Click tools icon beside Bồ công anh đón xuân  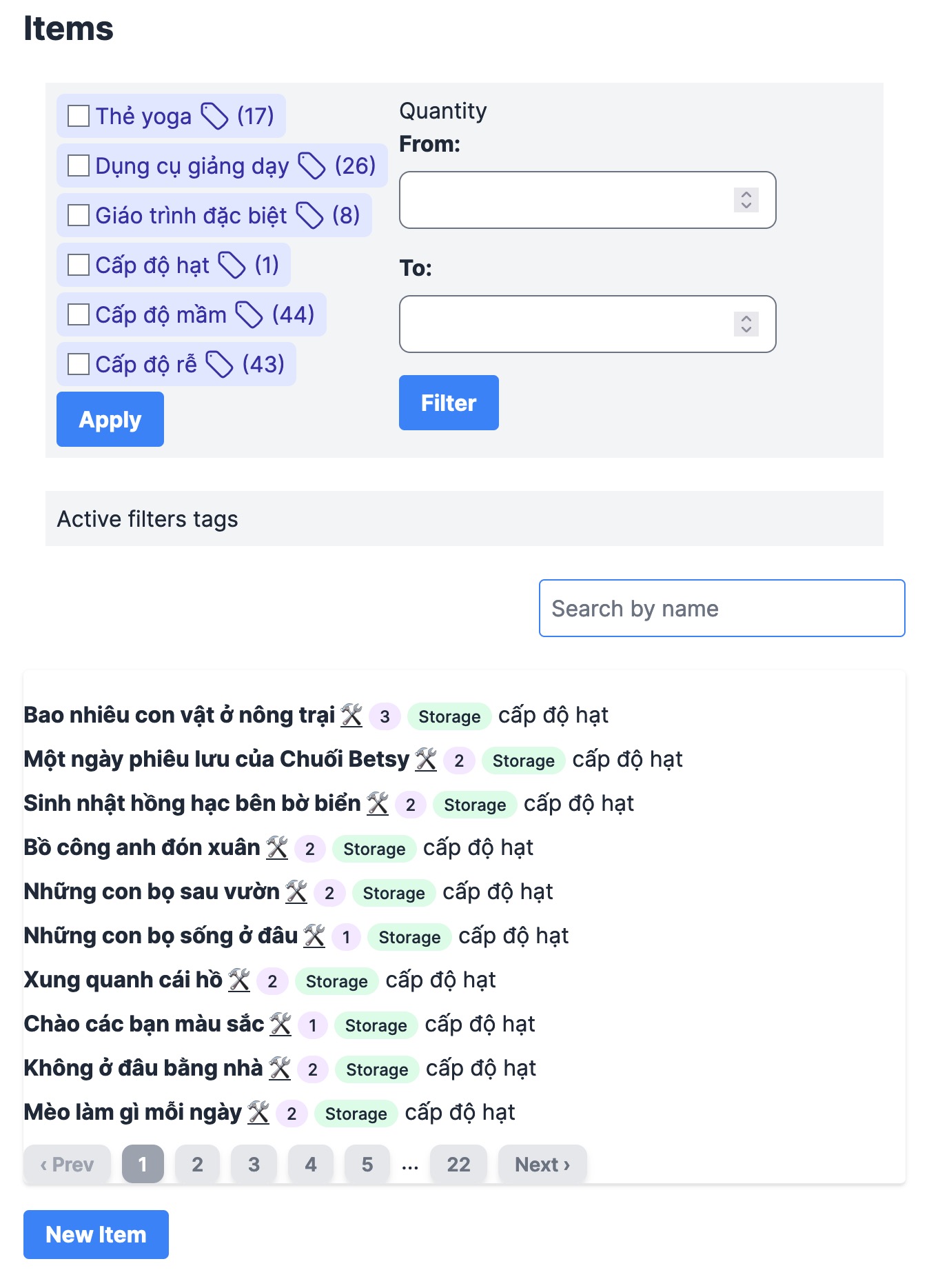(277, 847)
